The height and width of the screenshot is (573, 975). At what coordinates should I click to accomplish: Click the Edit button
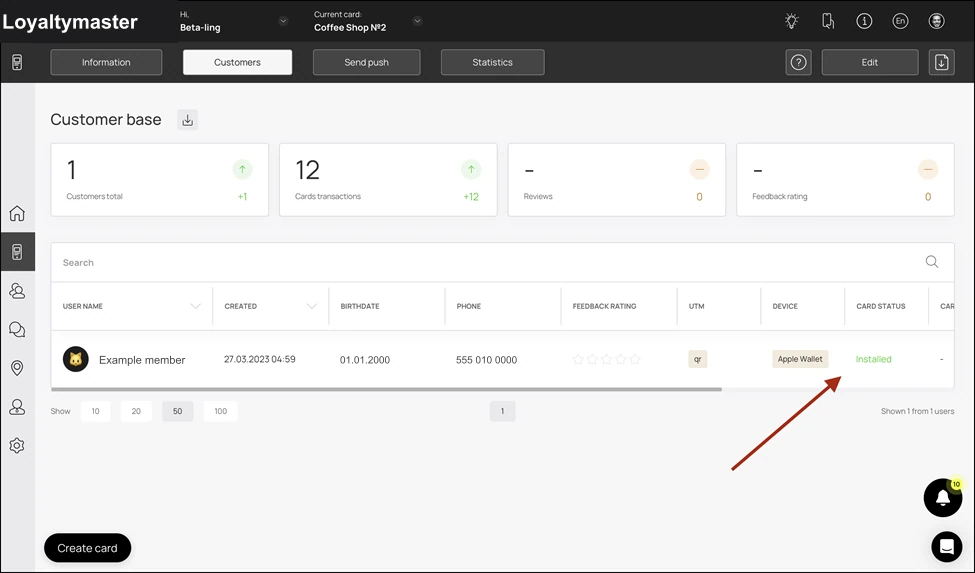pos(870,62)
